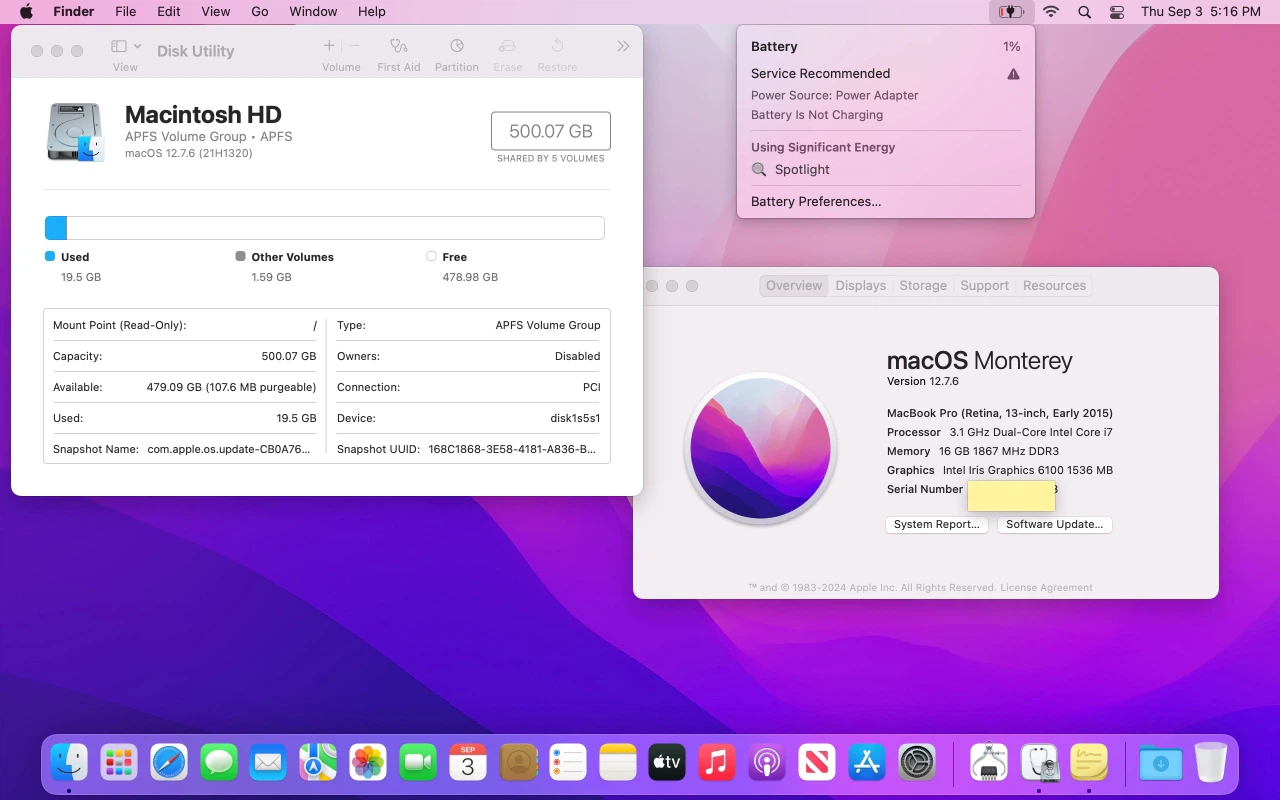Open the View menu in menu bar

pyautogui.click(x=216, y=12)
